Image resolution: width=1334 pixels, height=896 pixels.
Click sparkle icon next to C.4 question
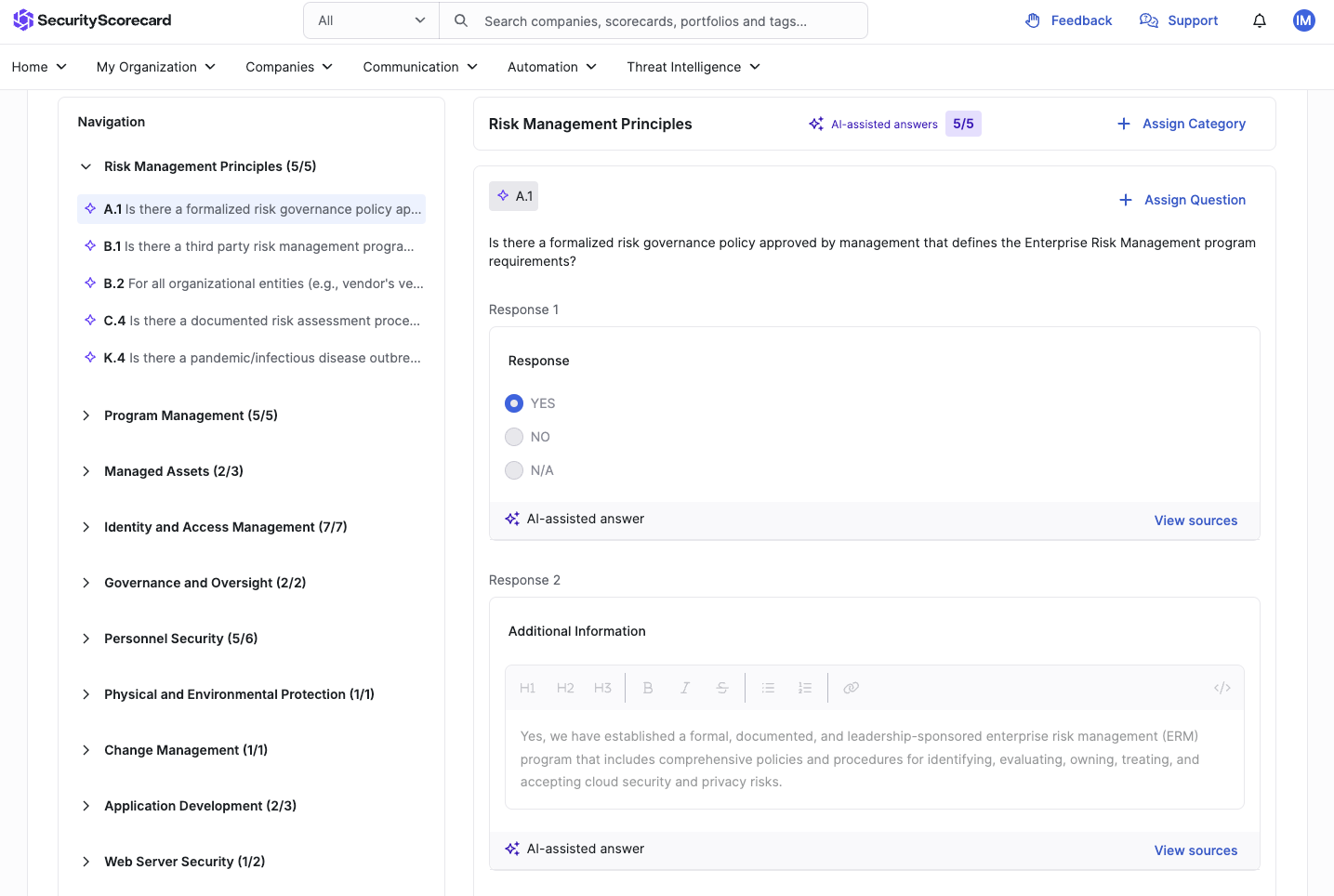pyautogui.click(x=90, y=320)
